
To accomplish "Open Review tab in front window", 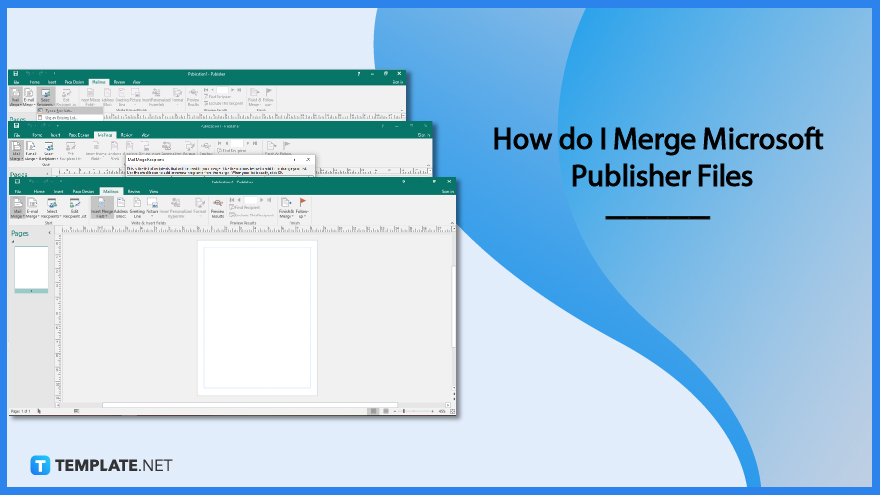I will coord(134,191).
